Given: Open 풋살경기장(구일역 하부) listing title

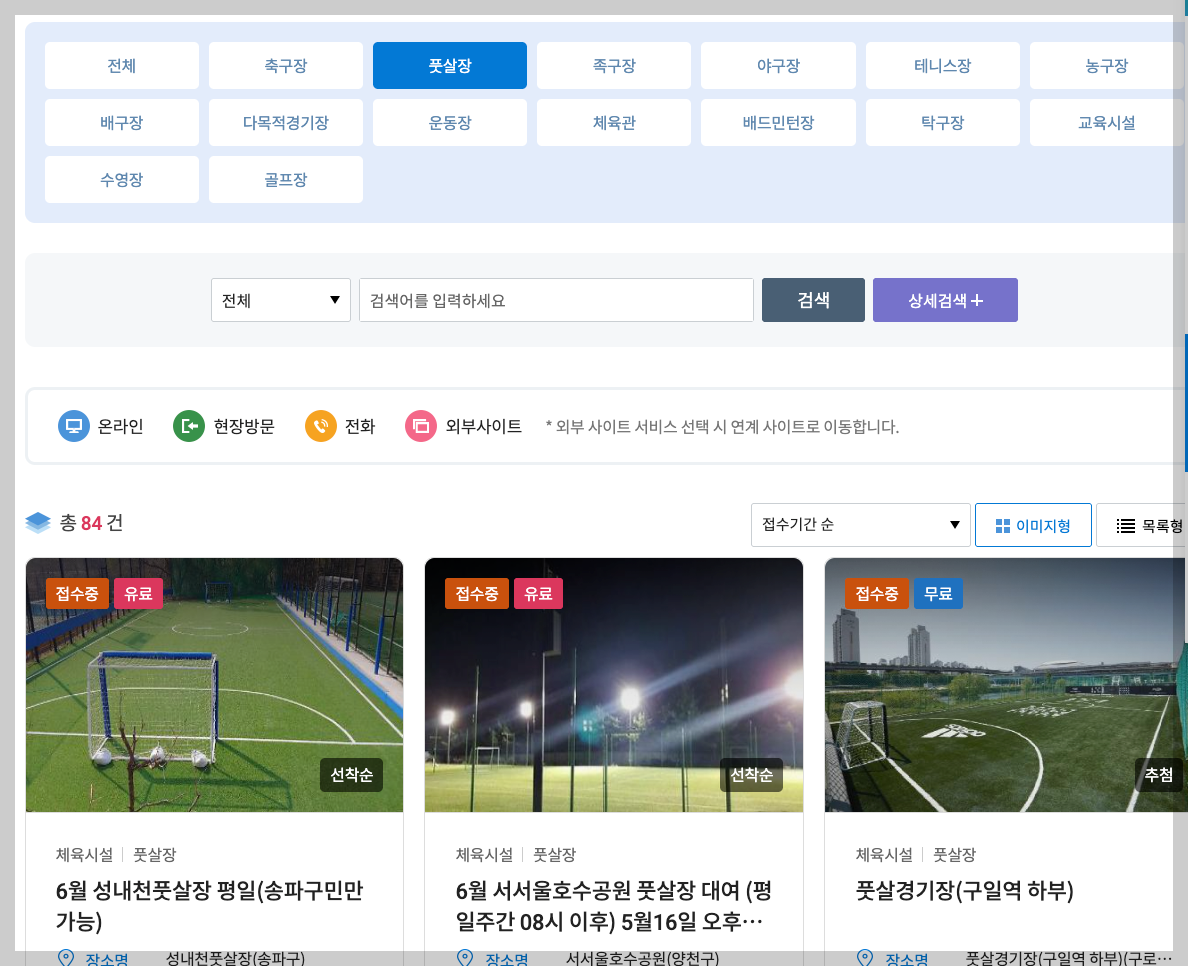Looking at the screenshot, I should click(964, 890).
